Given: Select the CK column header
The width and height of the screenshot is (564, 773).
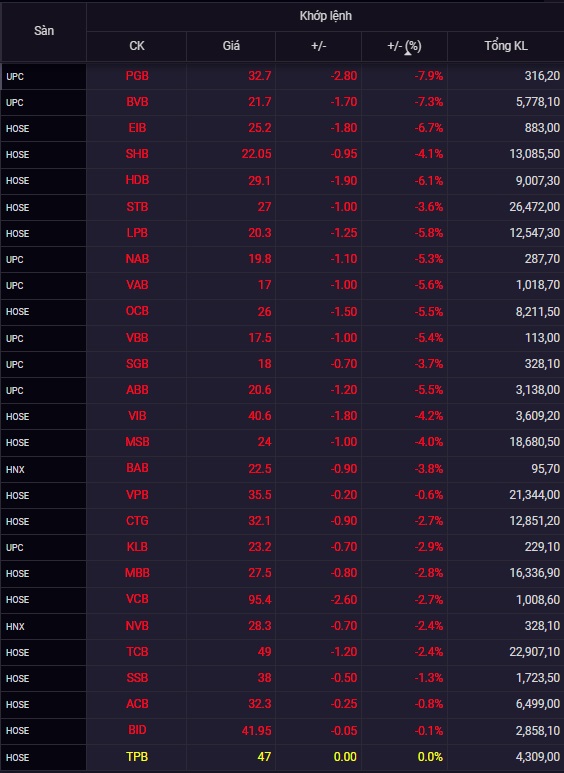Looking at the screenshot, I should click(x=137, y=46).
